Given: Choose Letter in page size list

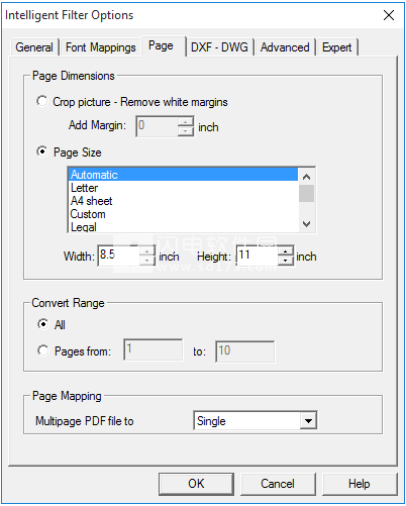Looking at the screenshot, I should [x=183, y=188].
